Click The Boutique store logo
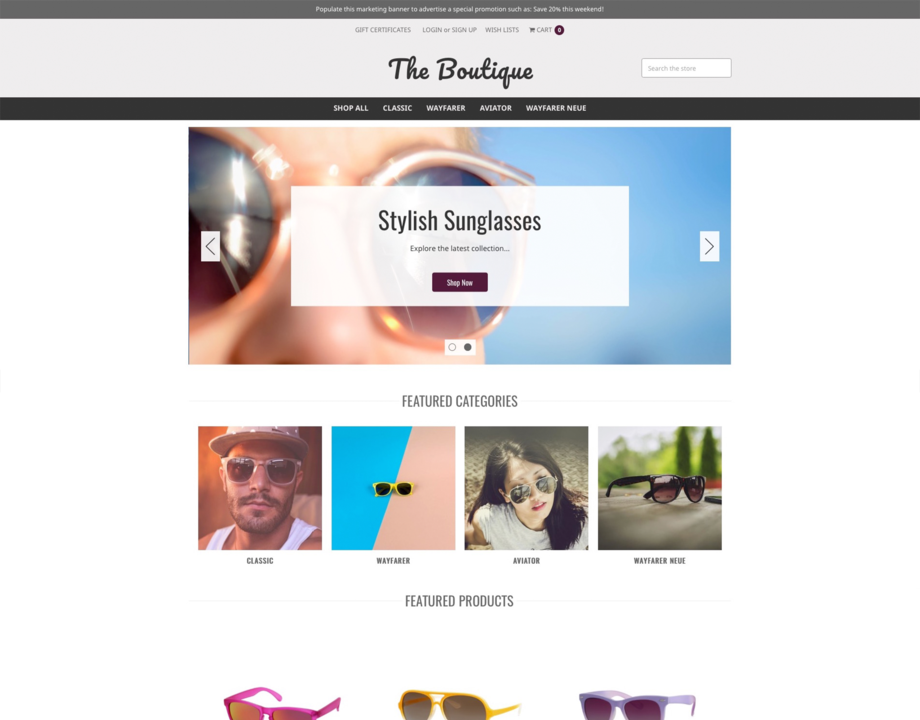Screen dimensions: 920x720 tap(461, 71)
